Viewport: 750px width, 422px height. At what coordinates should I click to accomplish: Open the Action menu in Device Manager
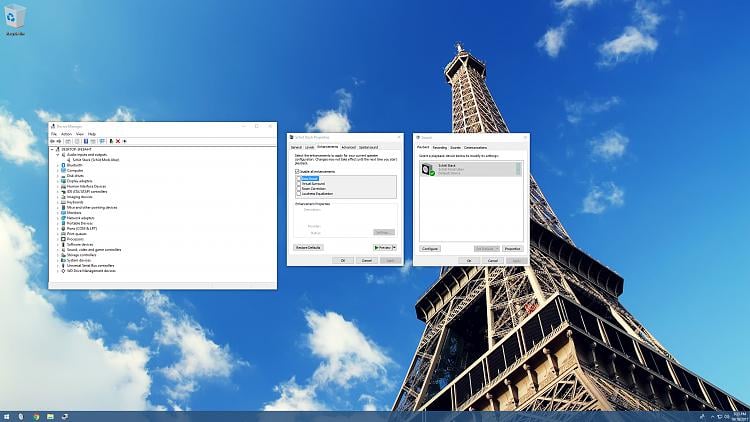(66, 133)
